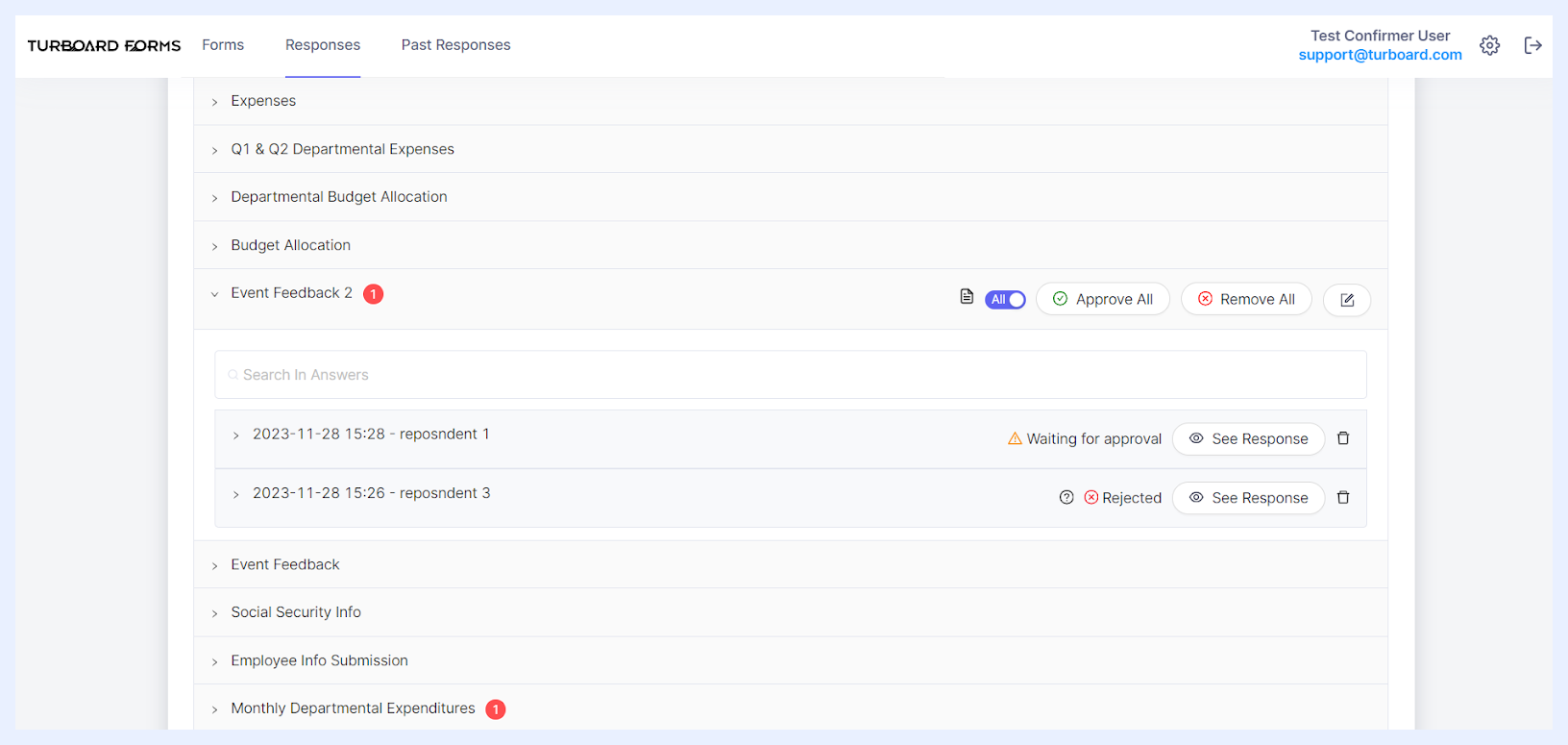Click the Approve All button

[x=1103, y=300]
